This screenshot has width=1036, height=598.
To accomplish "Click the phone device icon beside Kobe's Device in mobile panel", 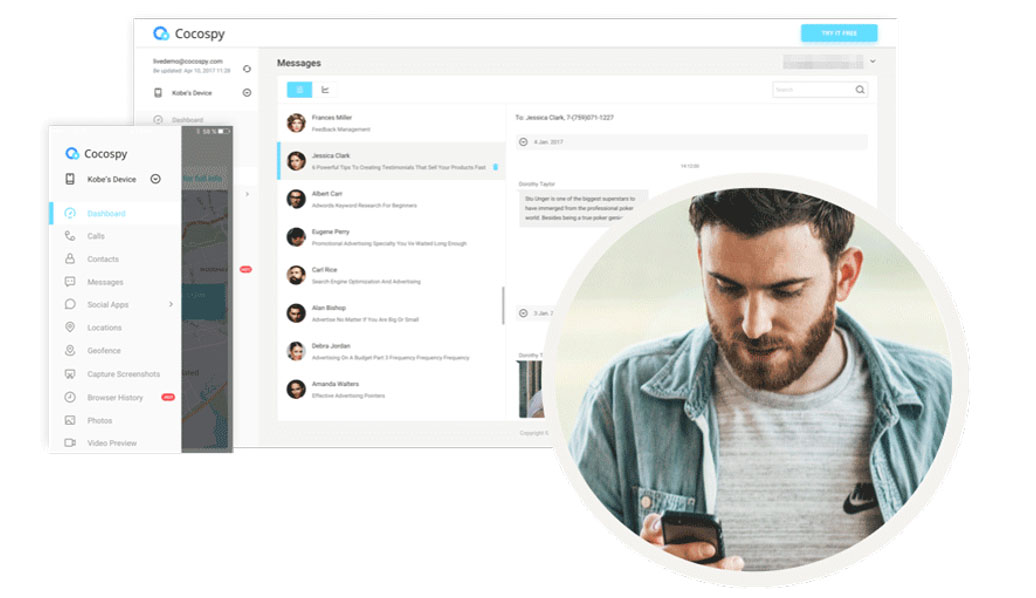I will 70,178.
